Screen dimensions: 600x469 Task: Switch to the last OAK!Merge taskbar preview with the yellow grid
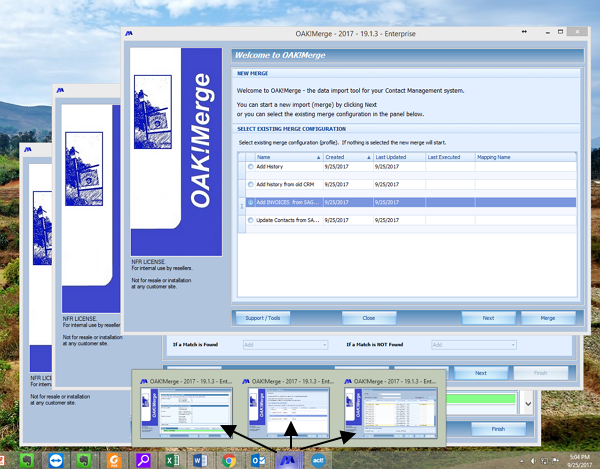tap(391, 413)
